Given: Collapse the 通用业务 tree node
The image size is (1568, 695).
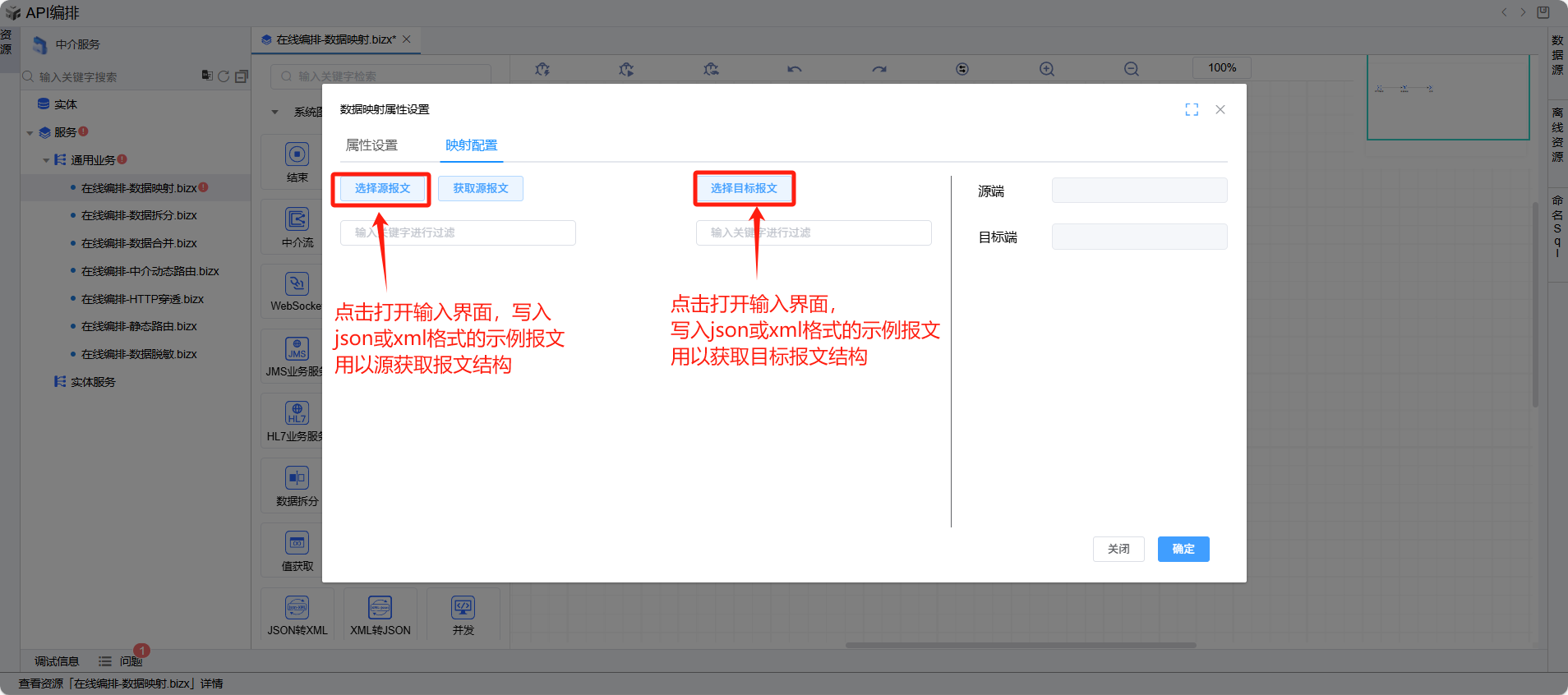Looking at the screenshot, I should (46, 161).
